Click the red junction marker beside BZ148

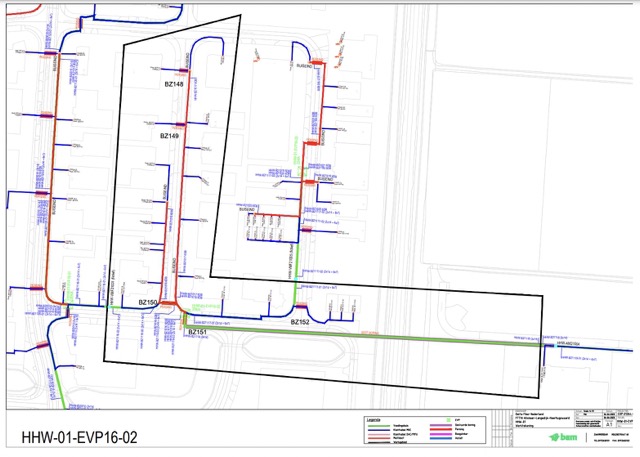182,71
